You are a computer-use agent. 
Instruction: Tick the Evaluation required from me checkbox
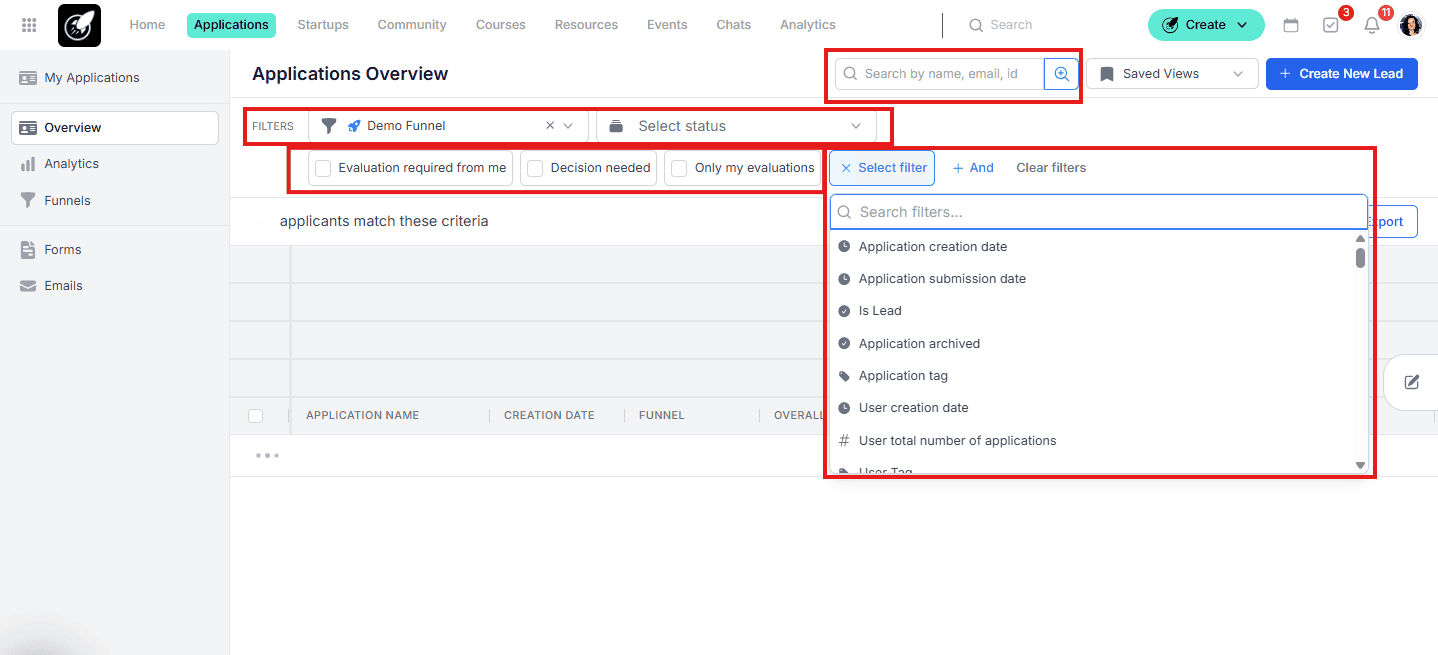(323, 168)
